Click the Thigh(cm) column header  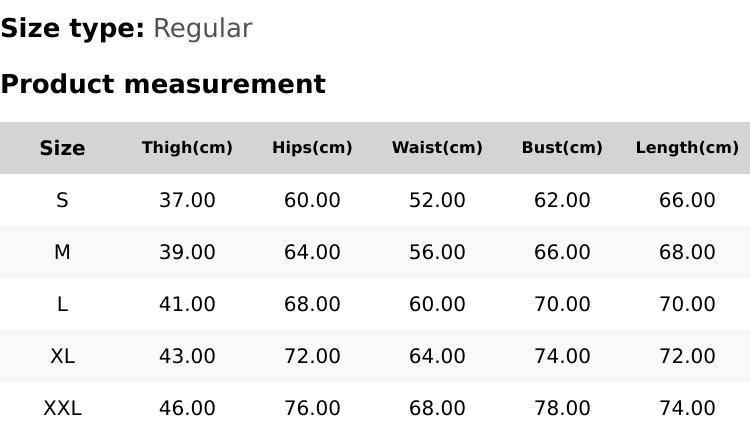(187, 148)
